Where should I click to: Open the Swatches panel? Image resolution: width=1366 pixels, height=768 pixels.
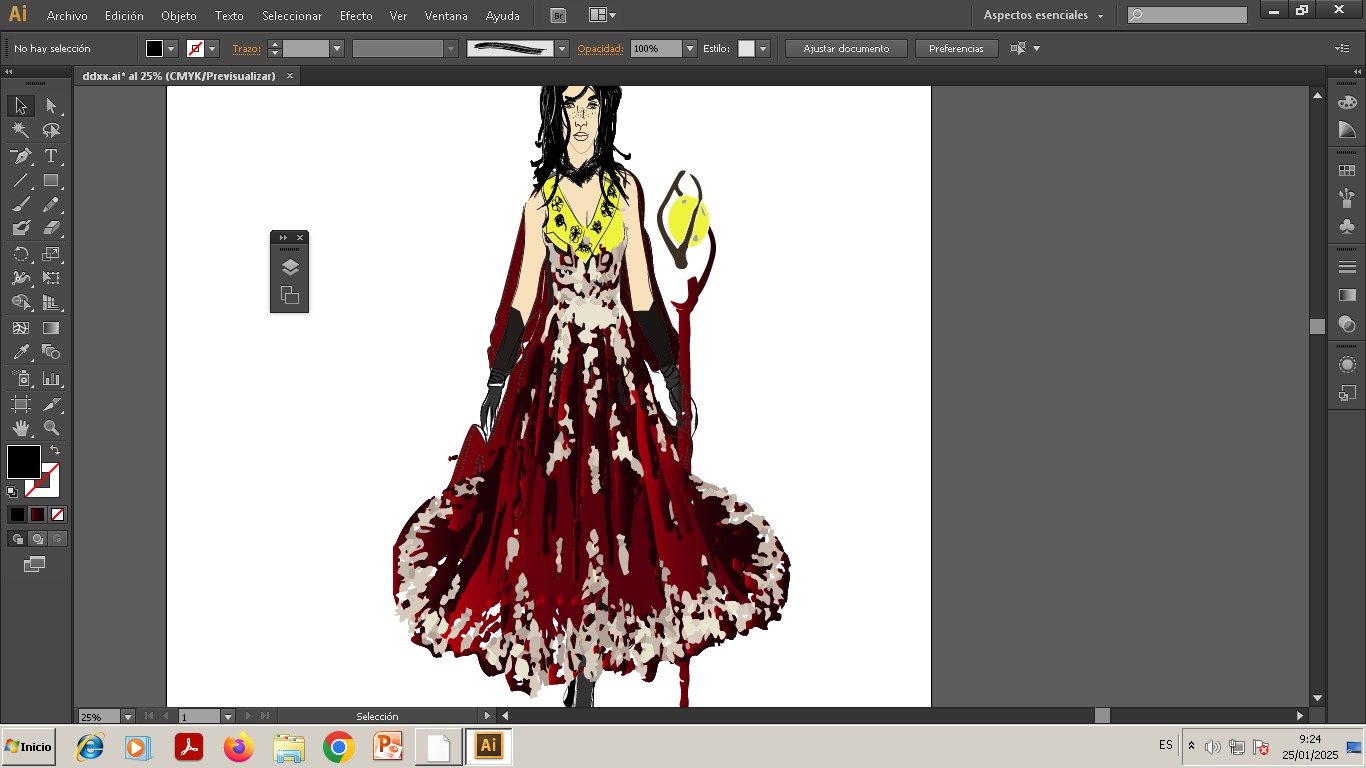tap(1347, 171)
